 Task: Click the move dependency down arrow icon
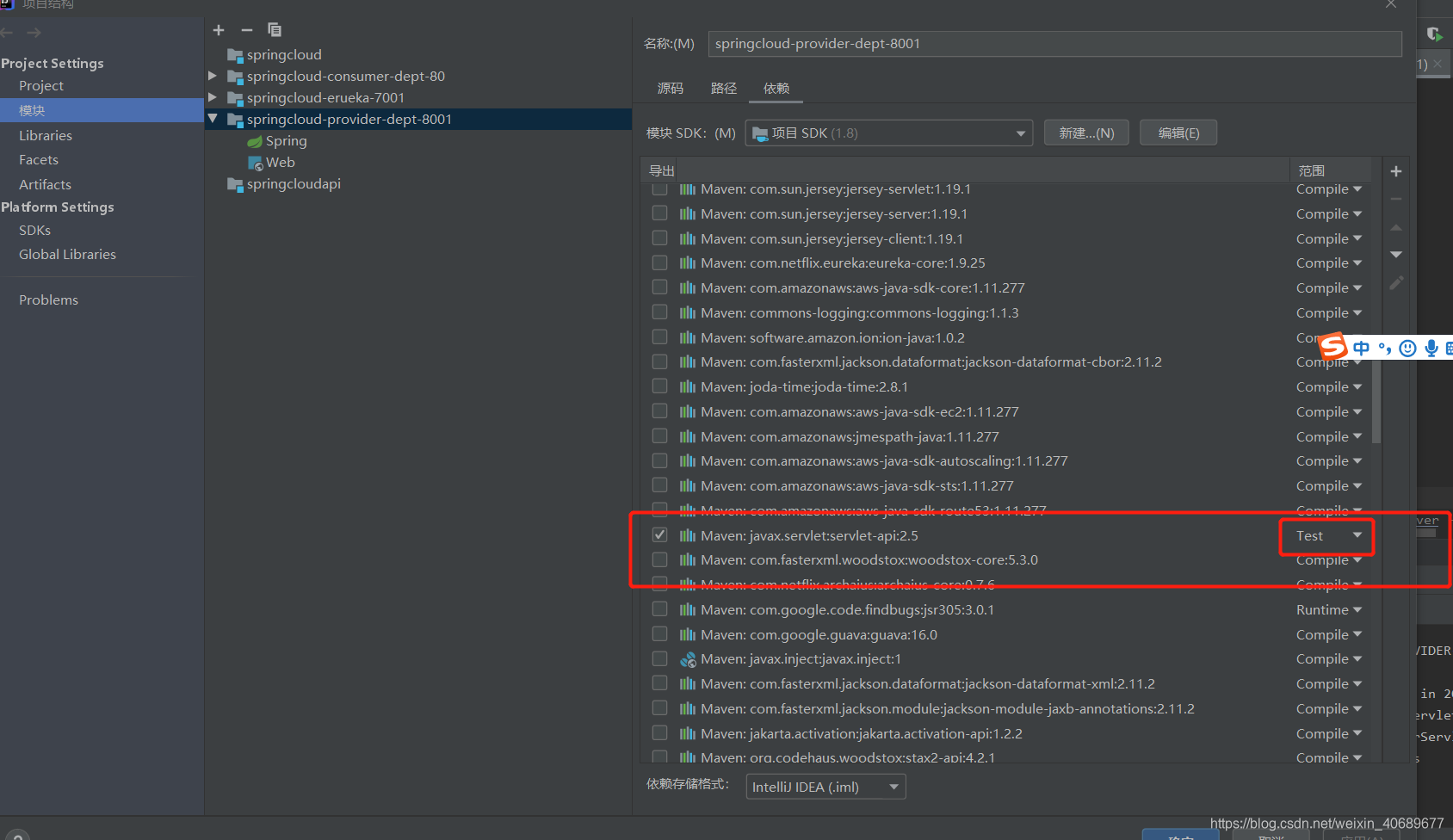1396,254
